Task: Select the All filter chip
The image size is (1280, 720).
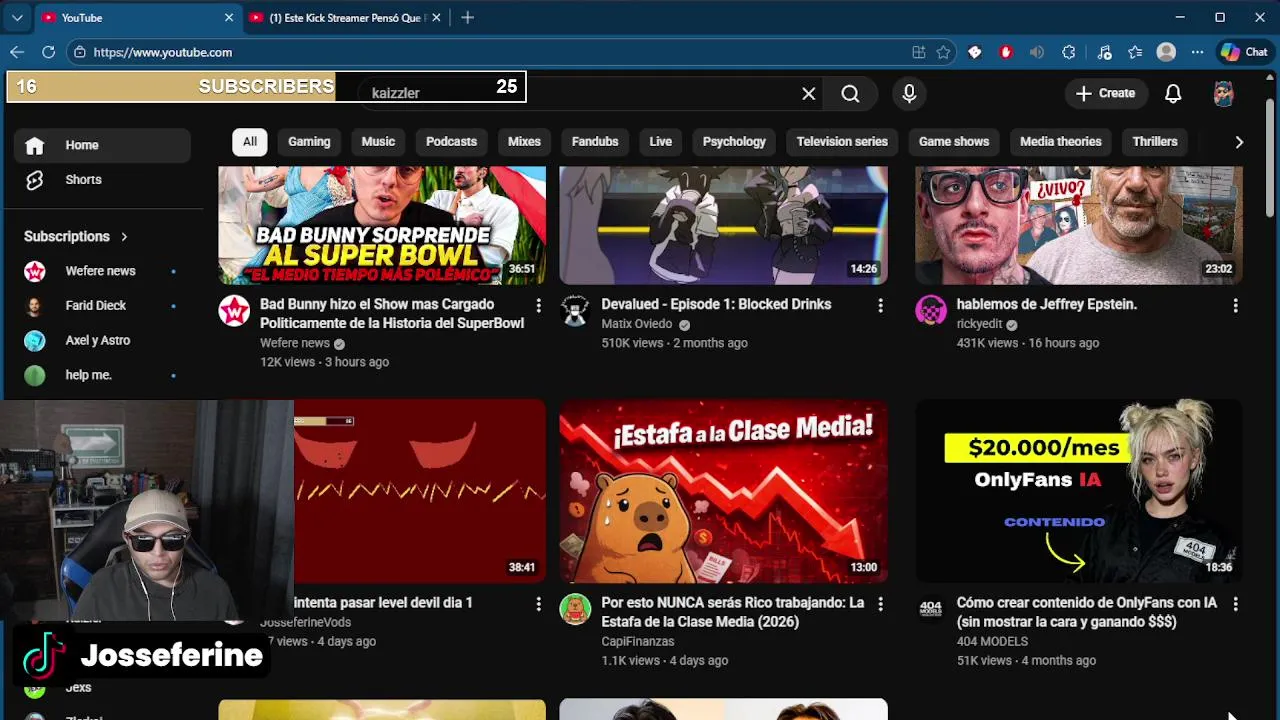Action: 250,141
